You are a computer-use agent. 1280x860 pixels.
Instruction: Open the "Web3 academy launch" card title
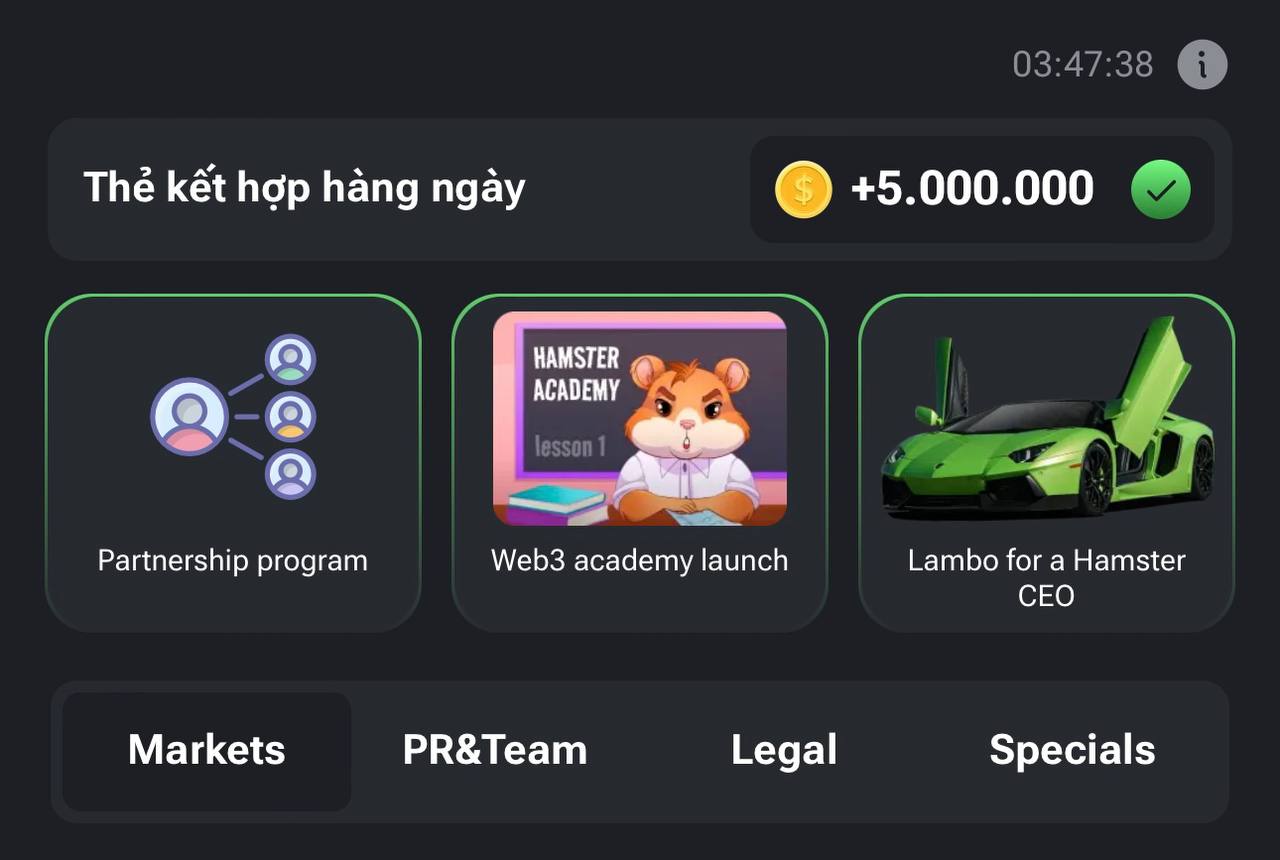point(640,560)
